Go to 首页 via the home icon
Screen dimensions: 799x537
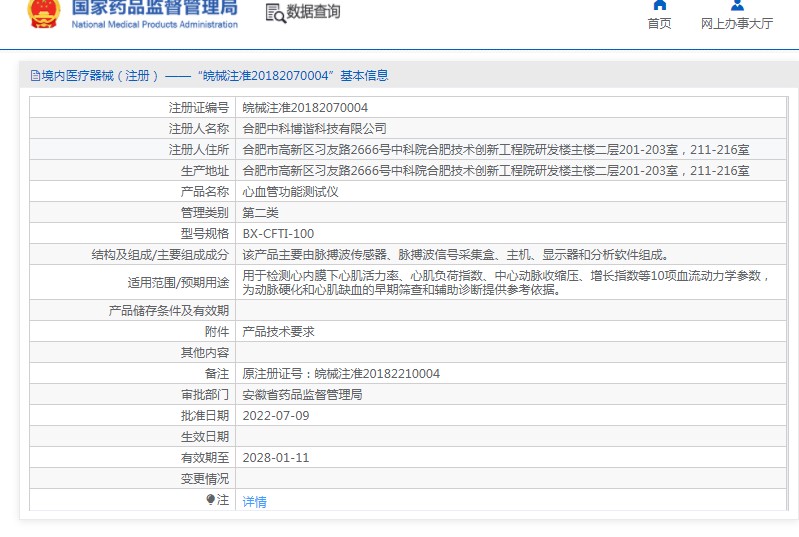pyautogui.click(x=659, y=5)
